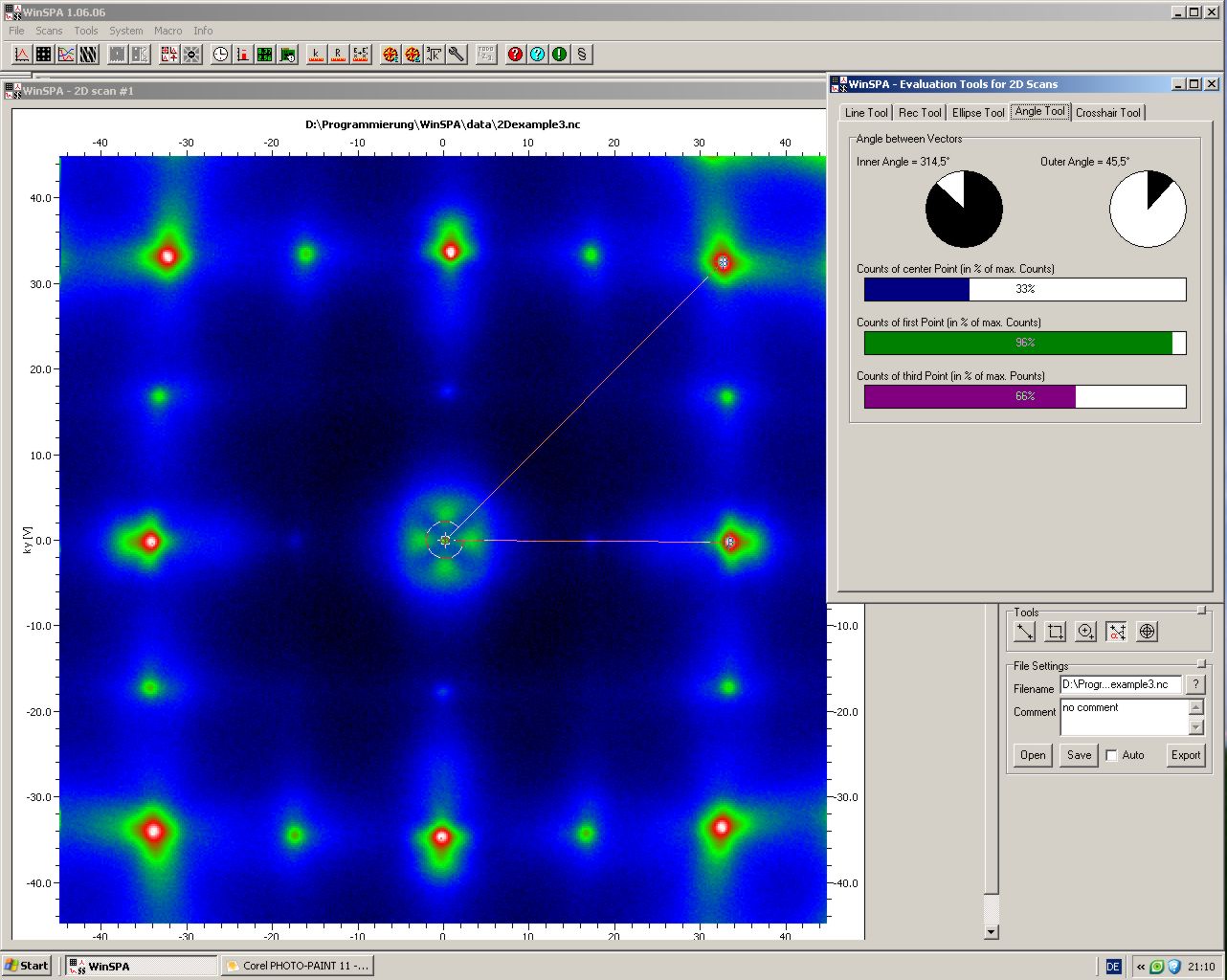This screenshot has height=980, width=1227.
Task: Click the wrench settings icon in toolbar
Action: coord(457,55)
